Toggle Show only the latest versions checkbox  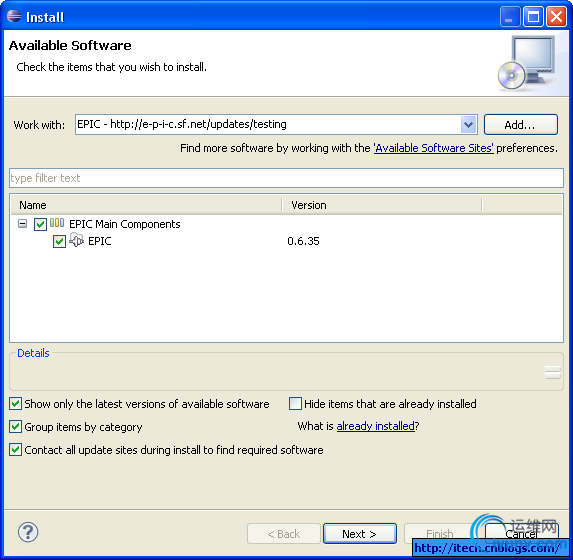pos(15,404)
